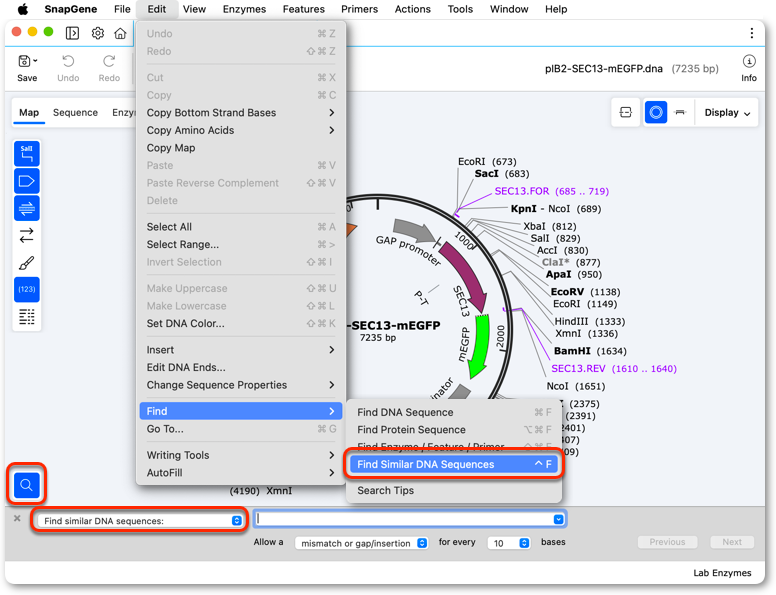Click the dotted lines layout icon
Viewport: 776px width, 595px height.
click(27, 316)
